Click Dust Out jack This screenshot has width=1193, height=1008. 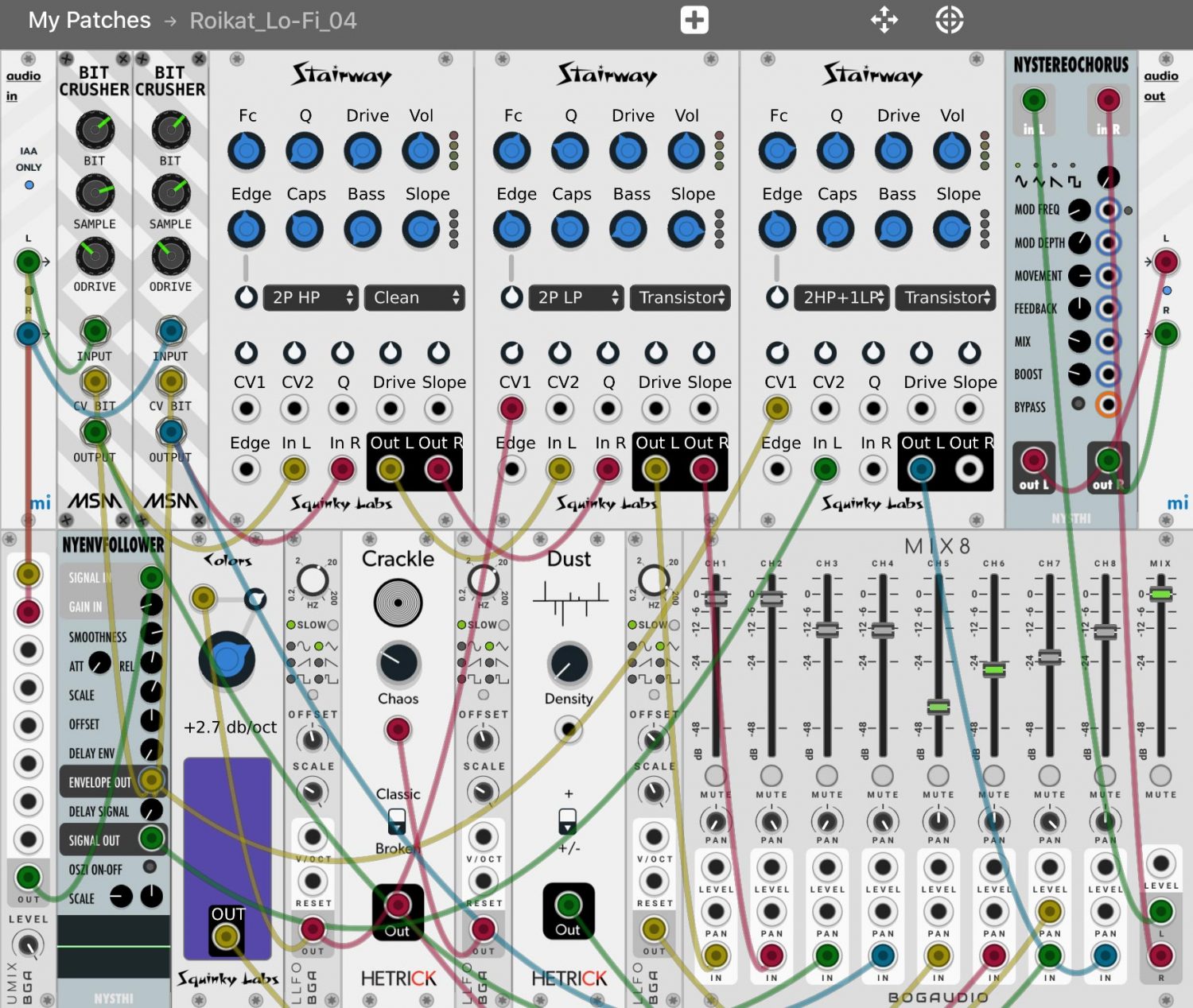click(x=568, y=904)
